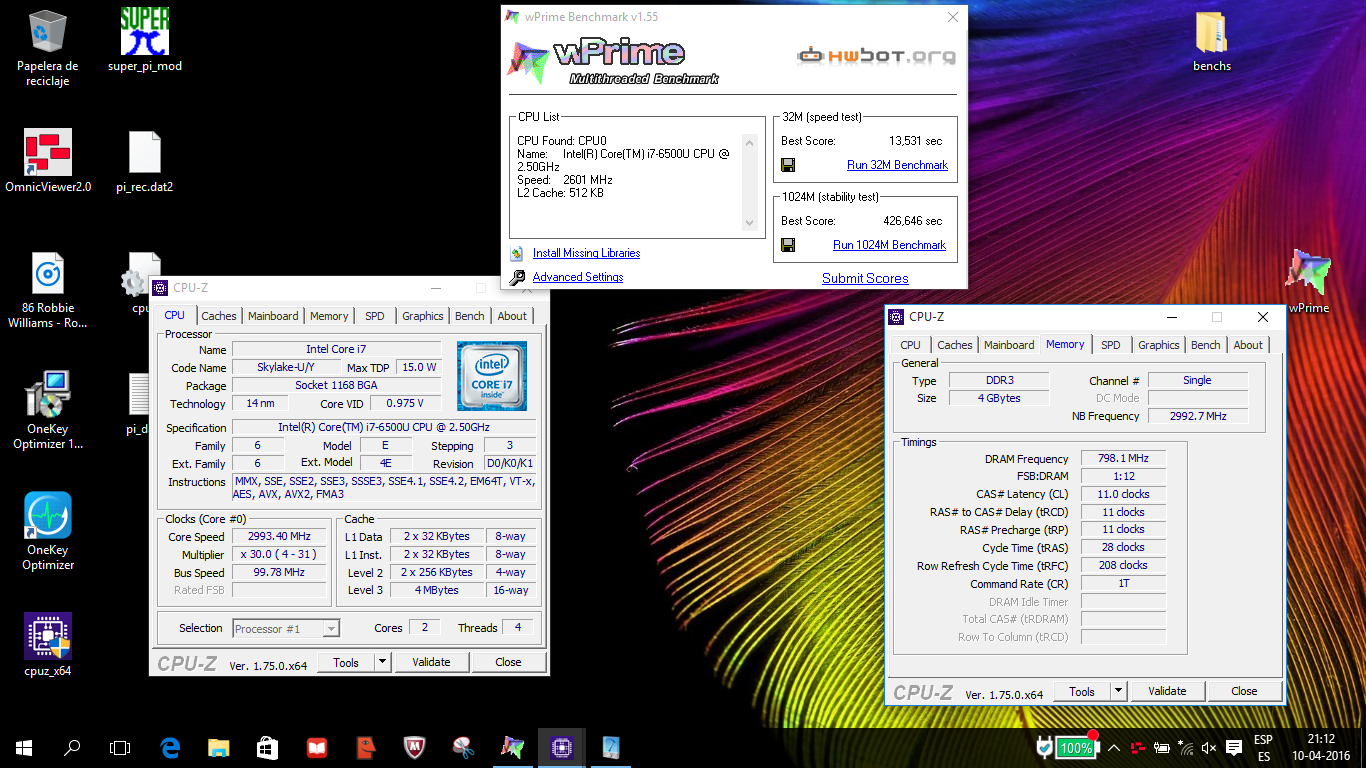The height and width of the screenshot is (768, 1366).
Task: Click Install Missing Libraries link
Action: [586, 253]
